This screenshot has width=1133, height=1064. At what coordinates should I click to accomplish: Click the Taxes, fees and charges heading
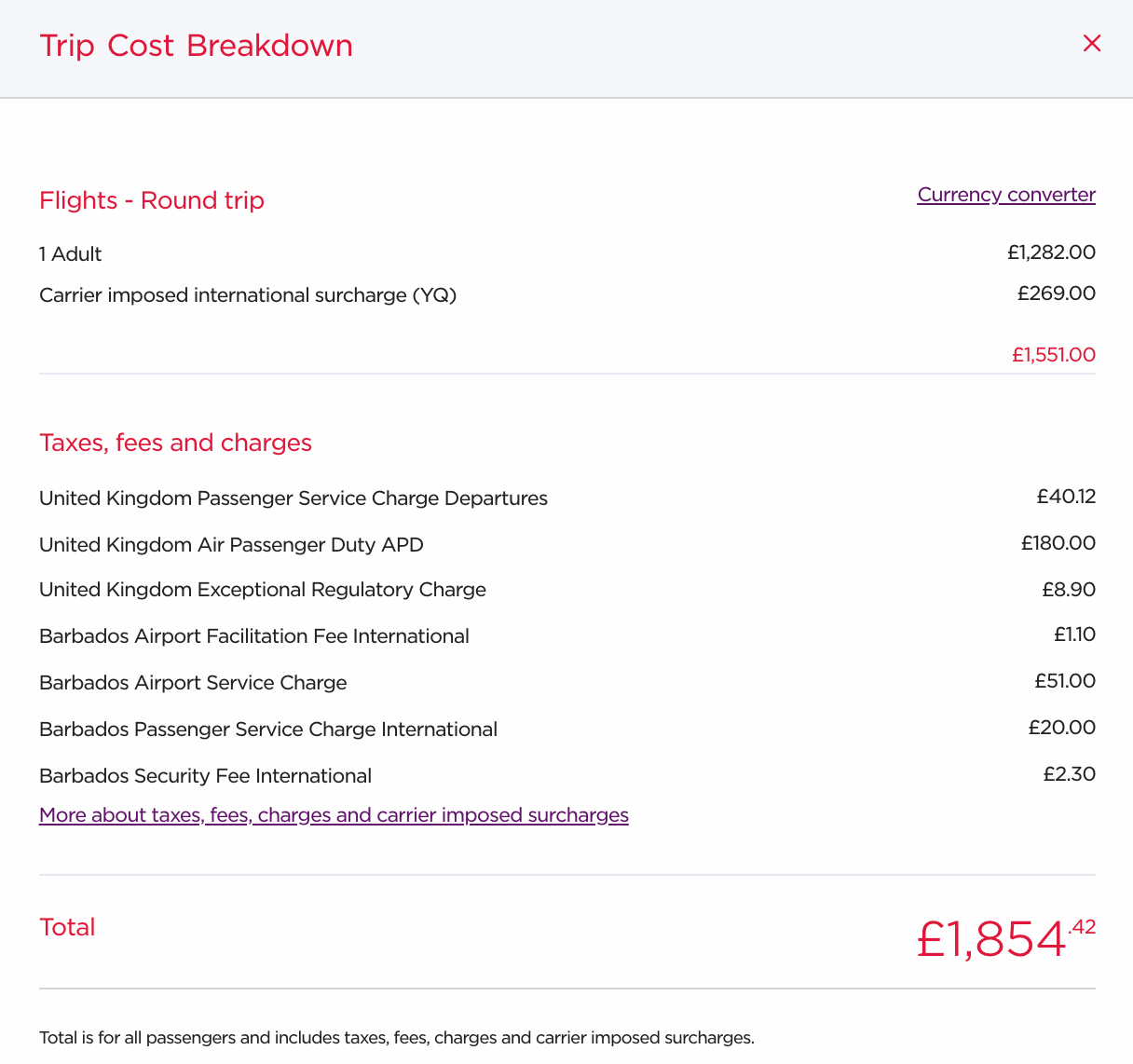(175, 443)
